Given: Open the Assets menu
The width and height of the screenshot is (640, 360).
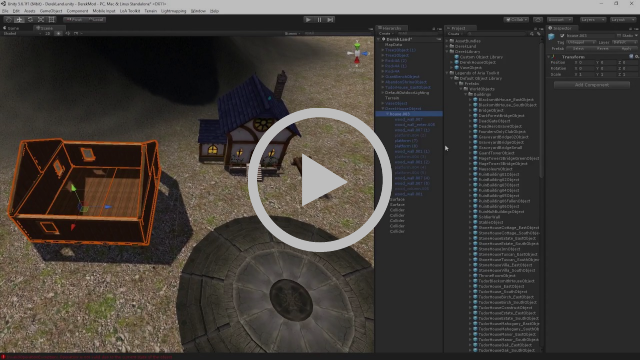Looking at the screenshot, I should click(x=29, y=11).
